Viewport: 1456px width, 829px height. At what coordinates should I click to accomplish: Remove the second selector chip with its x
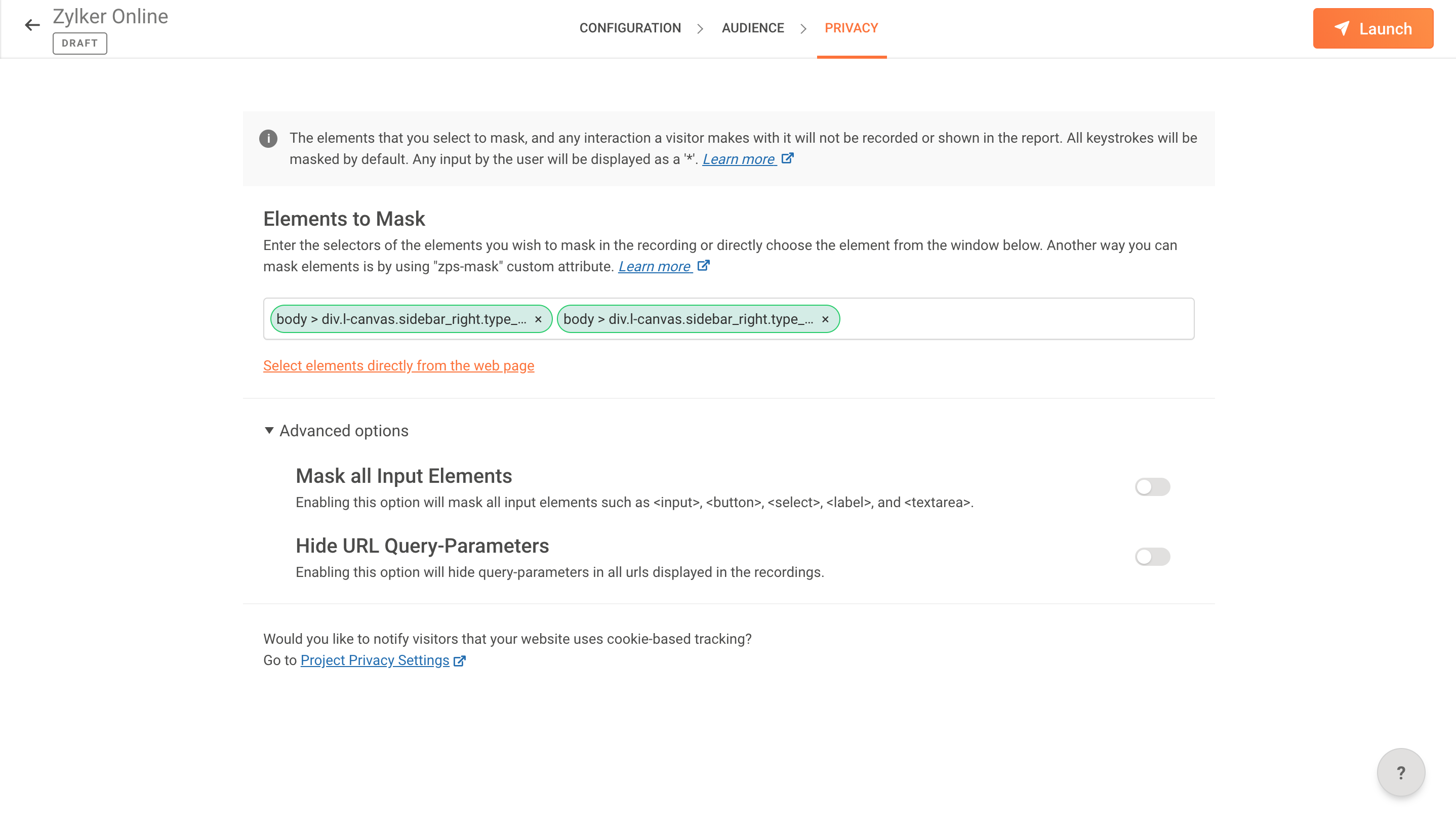(x=825, y=319)
